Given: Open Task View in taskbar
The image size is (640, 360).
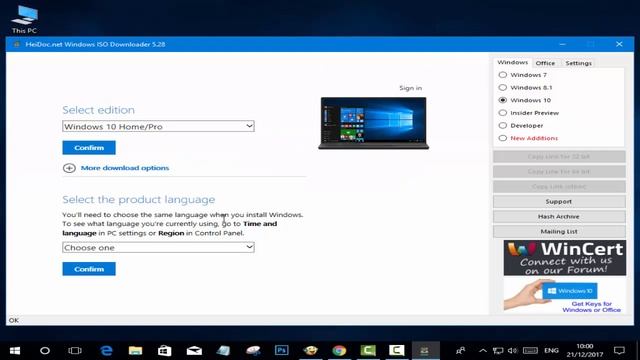Looking at the screenshot, I should tap(75, 351).
